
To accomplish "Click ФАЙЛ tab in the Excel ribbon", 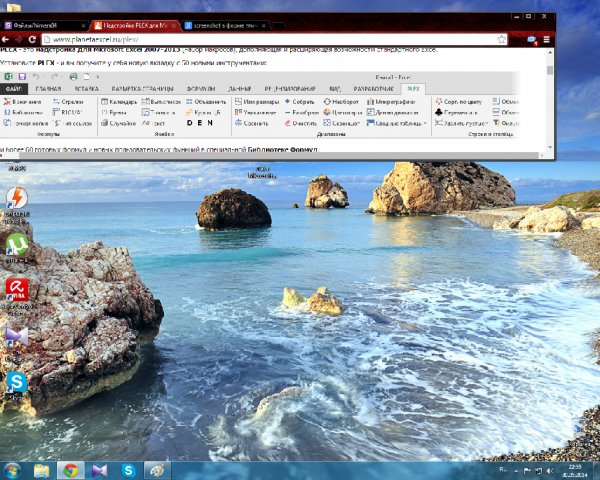I will tap(14, 89).
